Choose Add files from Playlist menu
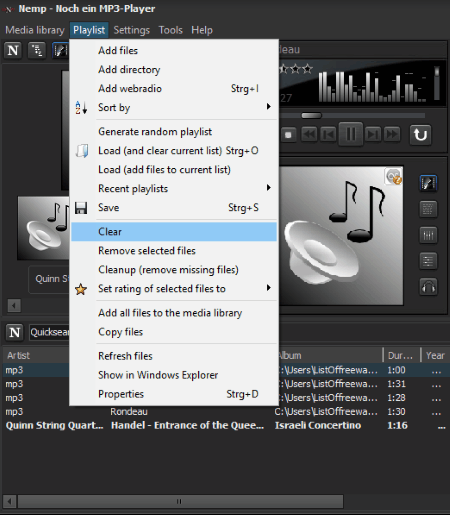The height and width of the screenshot is (515, 450). 174,51
